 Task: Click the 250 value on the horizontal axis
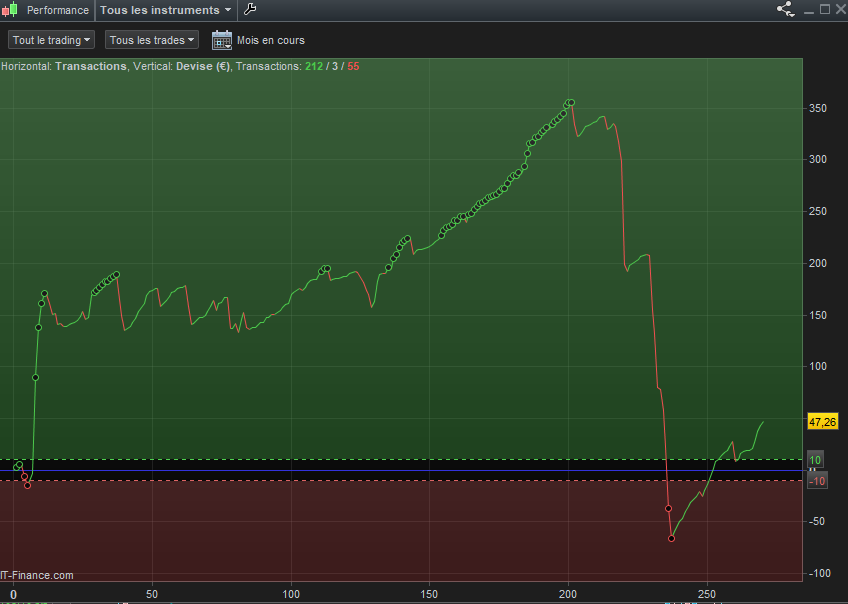pyautogui.click(x=707, y=594)
